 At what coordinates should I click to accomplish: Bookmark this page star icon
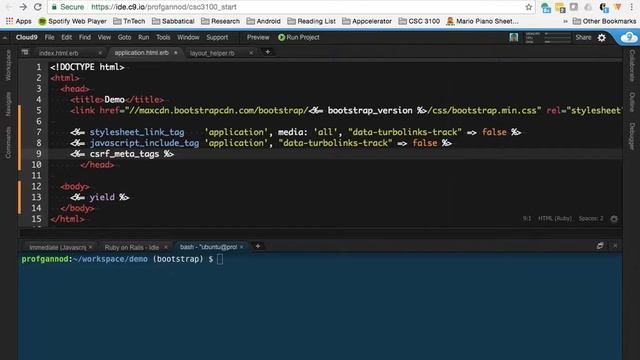529,7
